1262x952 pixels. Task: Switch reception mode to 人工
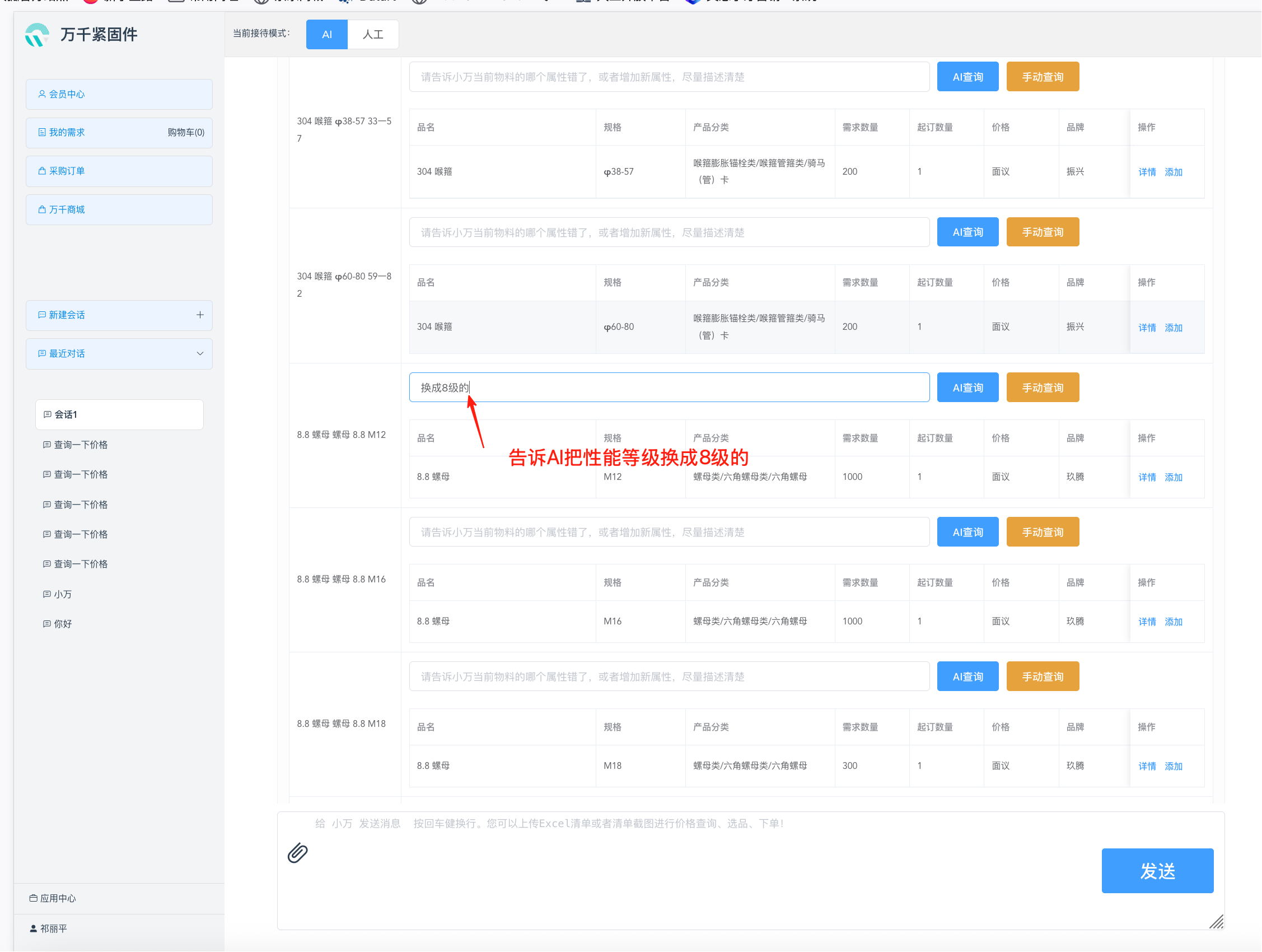372,34
